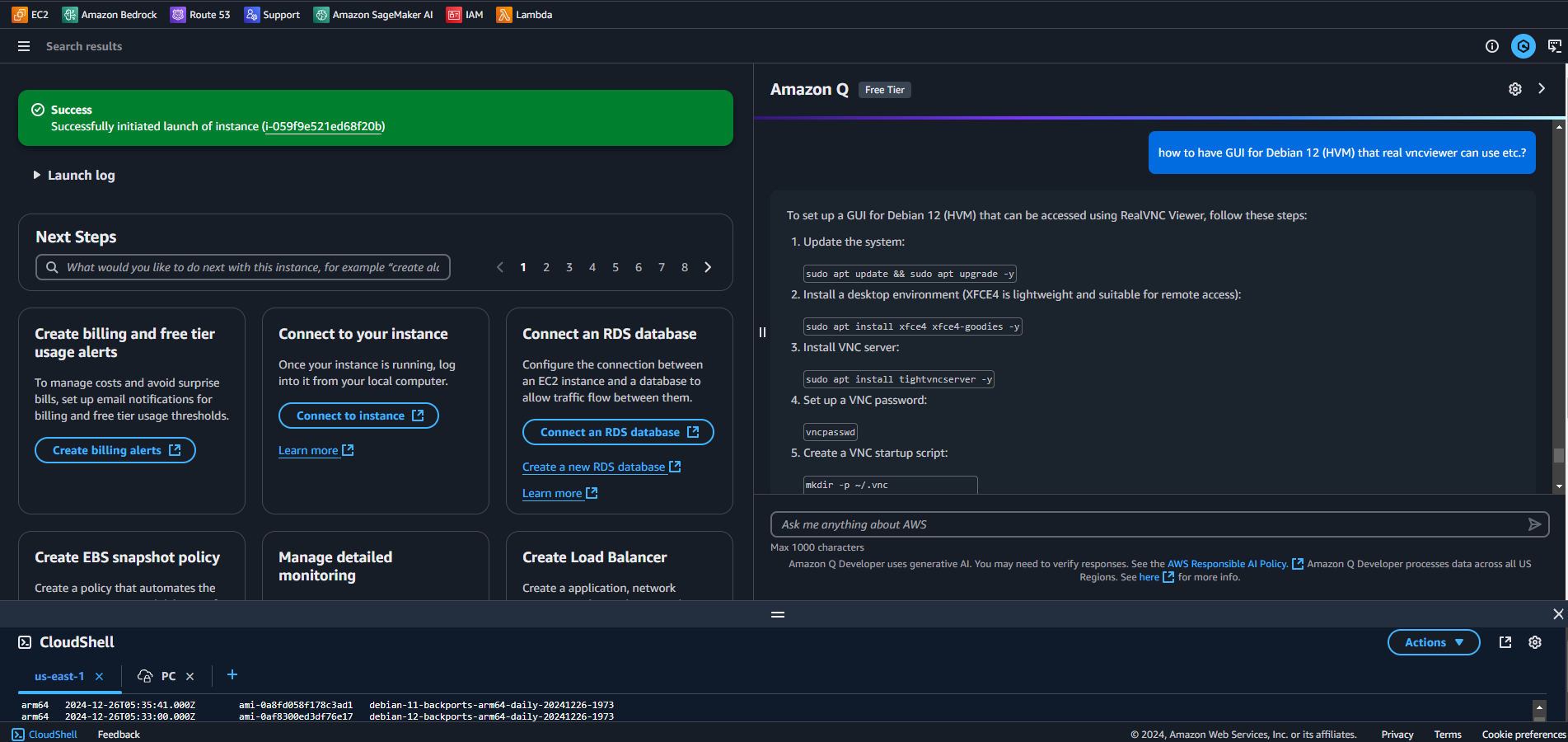Open the IAM service shortcut
This screenshot has height=742, width=1568.
(465, 14)
